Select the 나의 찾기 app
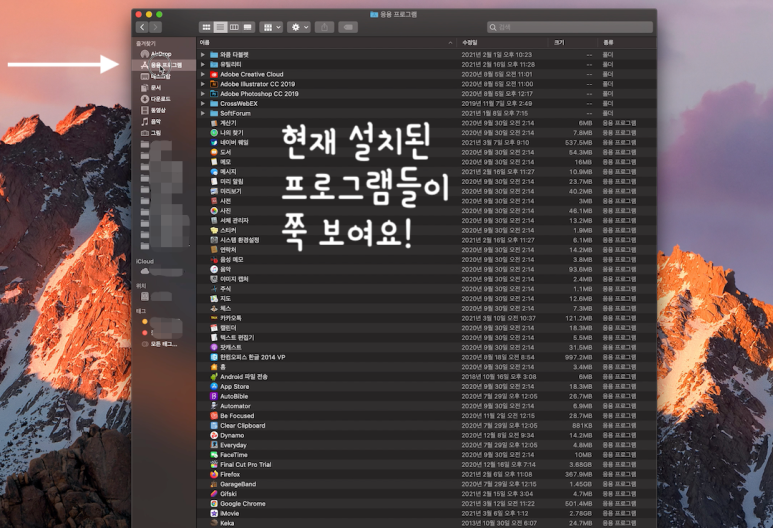The image size is (773, 528). click(227, 133)
